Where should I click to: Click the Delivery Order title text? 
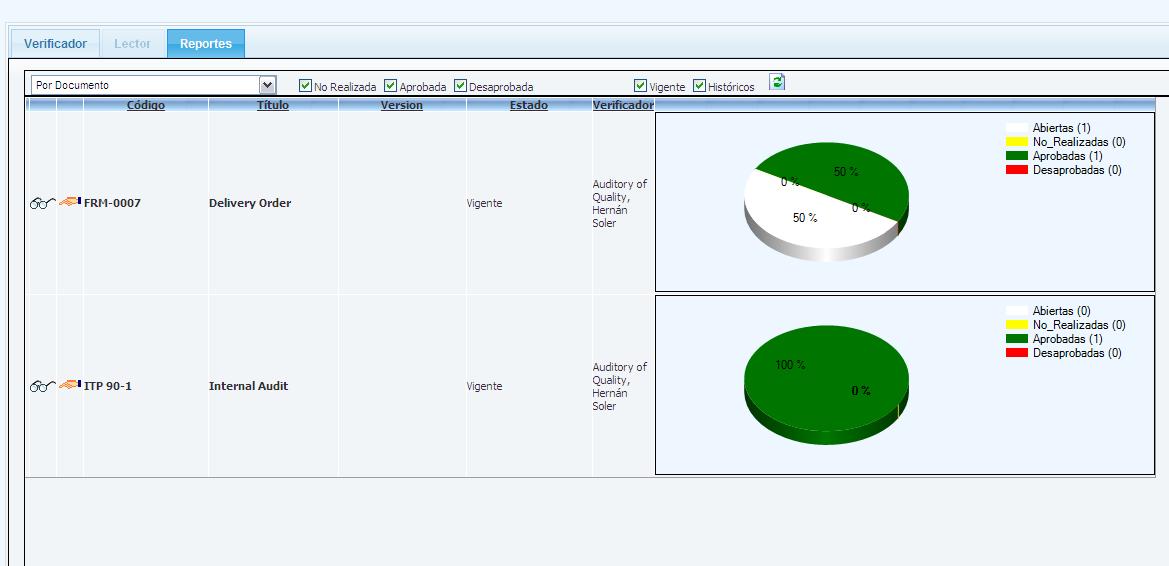250,203
